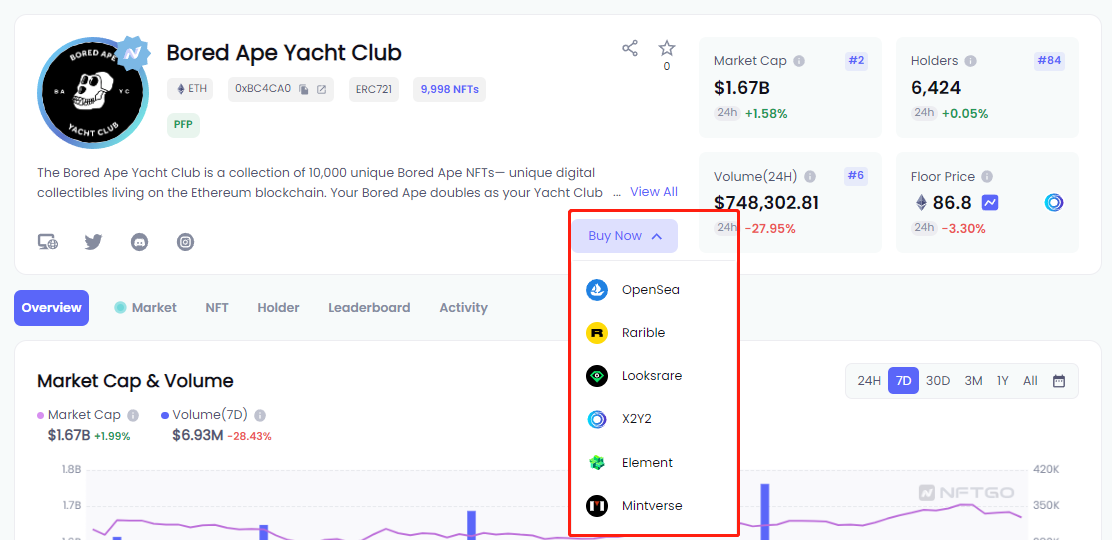Open the calendar date picker icon
Screen dimensions: 1112x540
(x=1059, y=380)
